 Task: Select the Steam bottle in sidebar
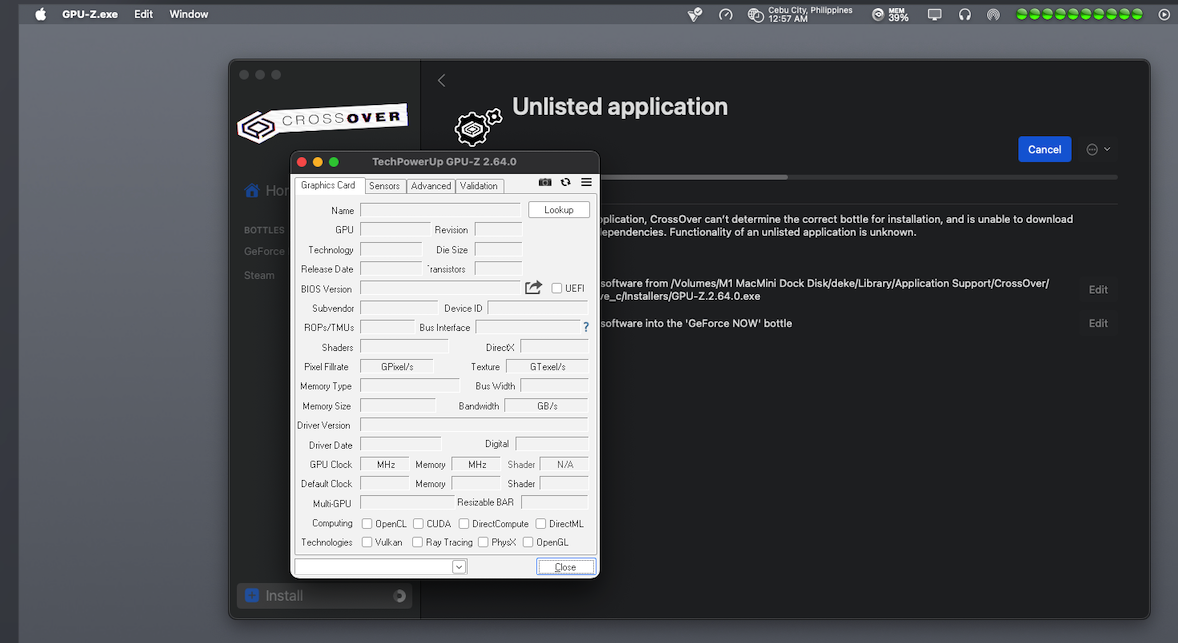tap(259, 275)
